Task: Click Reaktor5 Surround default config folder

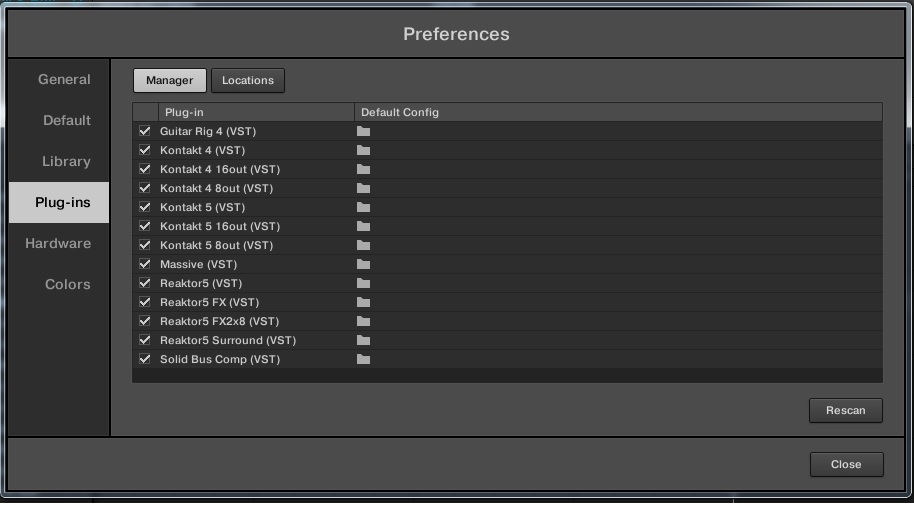Action: point(363,340)
